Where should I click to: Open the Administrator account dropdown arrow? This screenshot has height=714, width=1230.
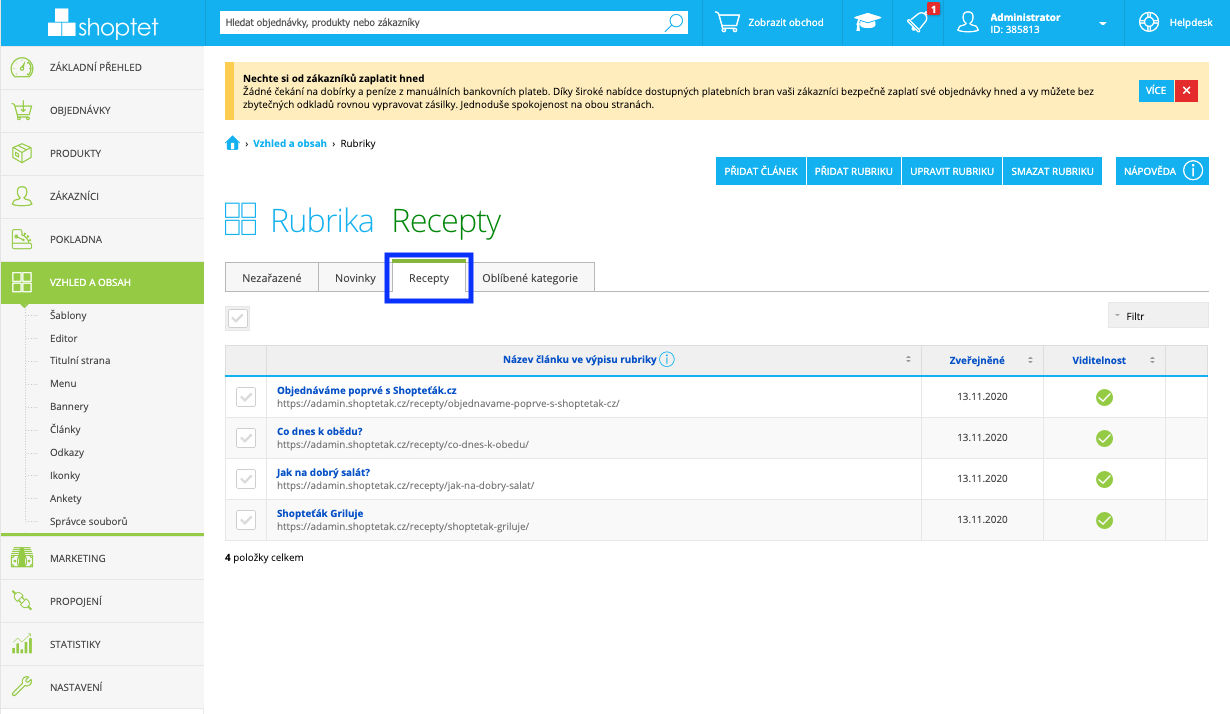1102,23
